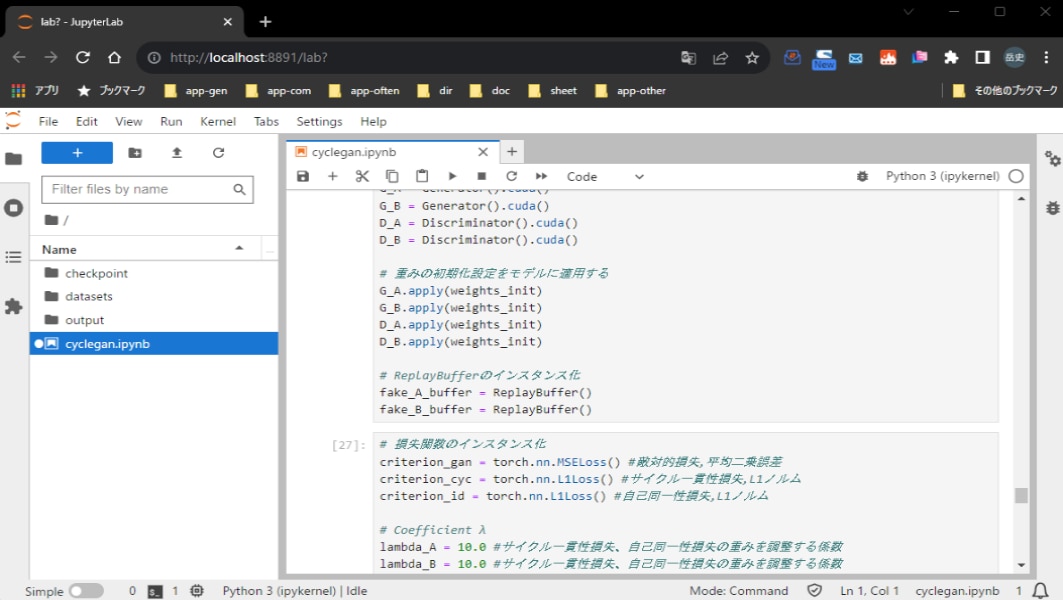Cut selected cell with scissors icon
The image size is (1063, 600).
pos(362,176)
